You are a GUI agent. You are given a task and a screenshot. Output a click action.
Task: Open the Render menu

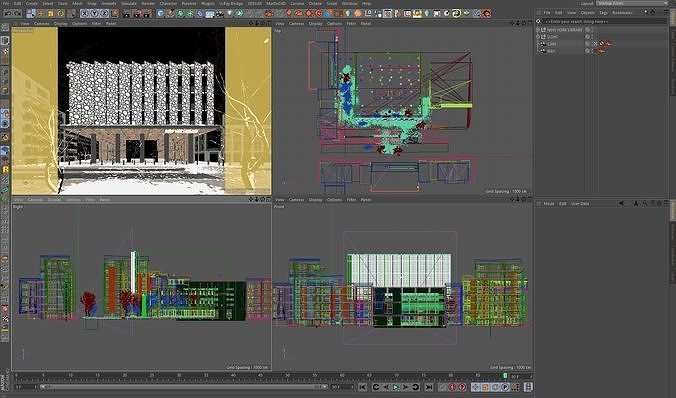click(148, 3)
